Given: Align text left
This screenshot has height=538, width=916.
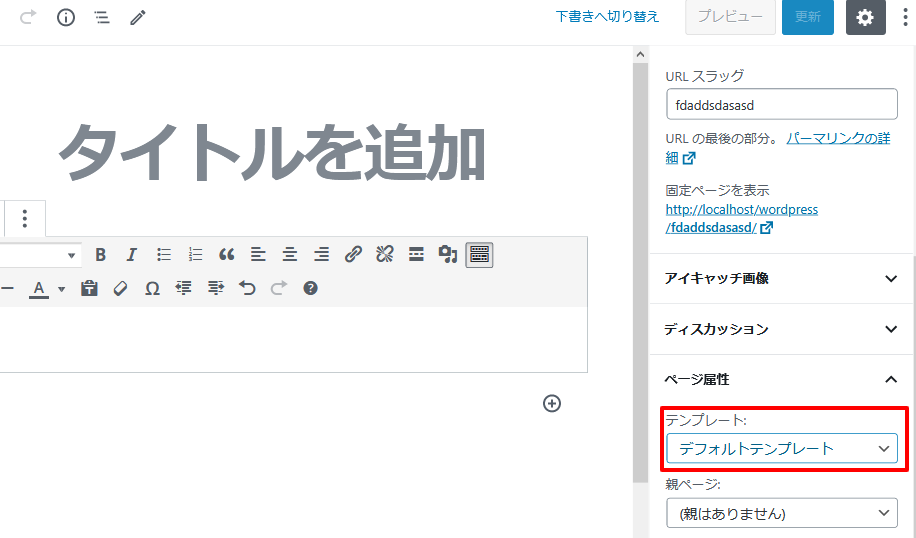Looking at the screenshot, I should pyautogui.click(x=258, y=255).
